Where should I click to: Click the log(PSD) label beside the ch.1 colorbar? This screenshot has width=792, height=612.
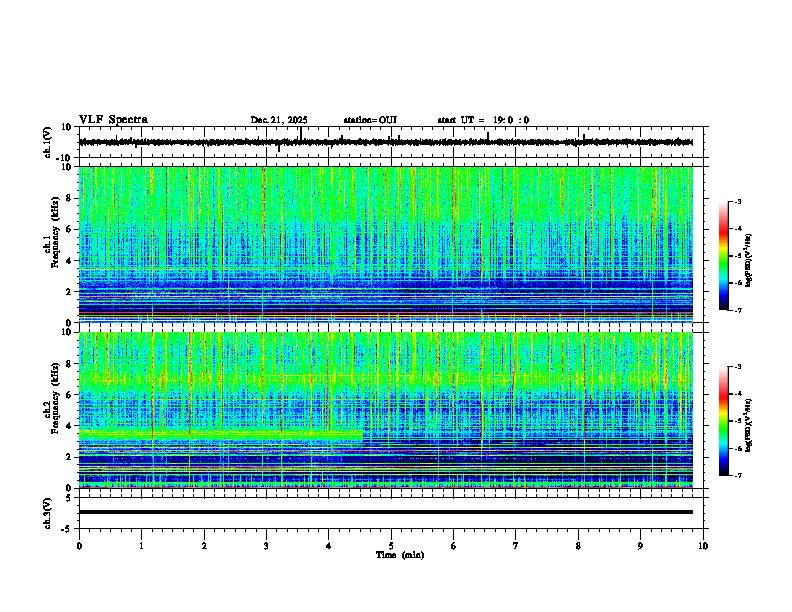click(x=749, y=261)
